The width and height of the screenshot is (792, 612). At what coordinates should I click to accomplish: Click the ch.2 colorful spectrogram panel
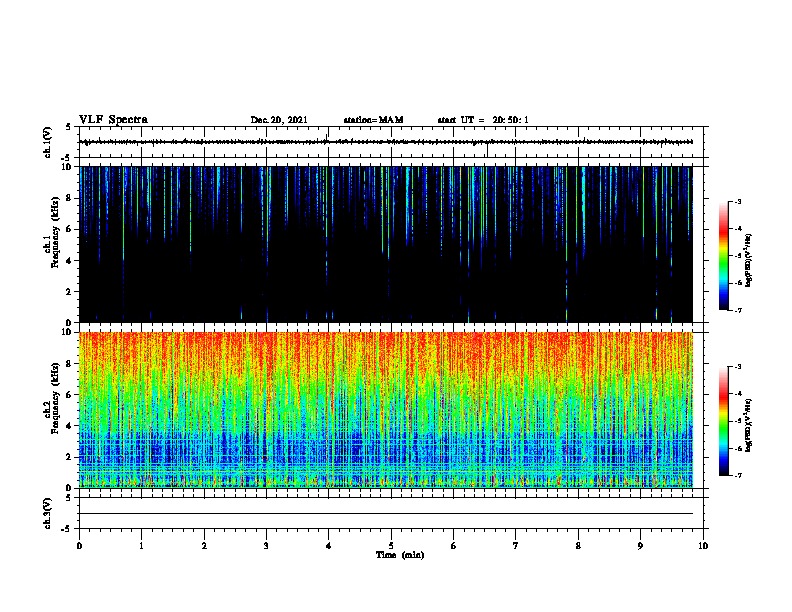(386, 410)
